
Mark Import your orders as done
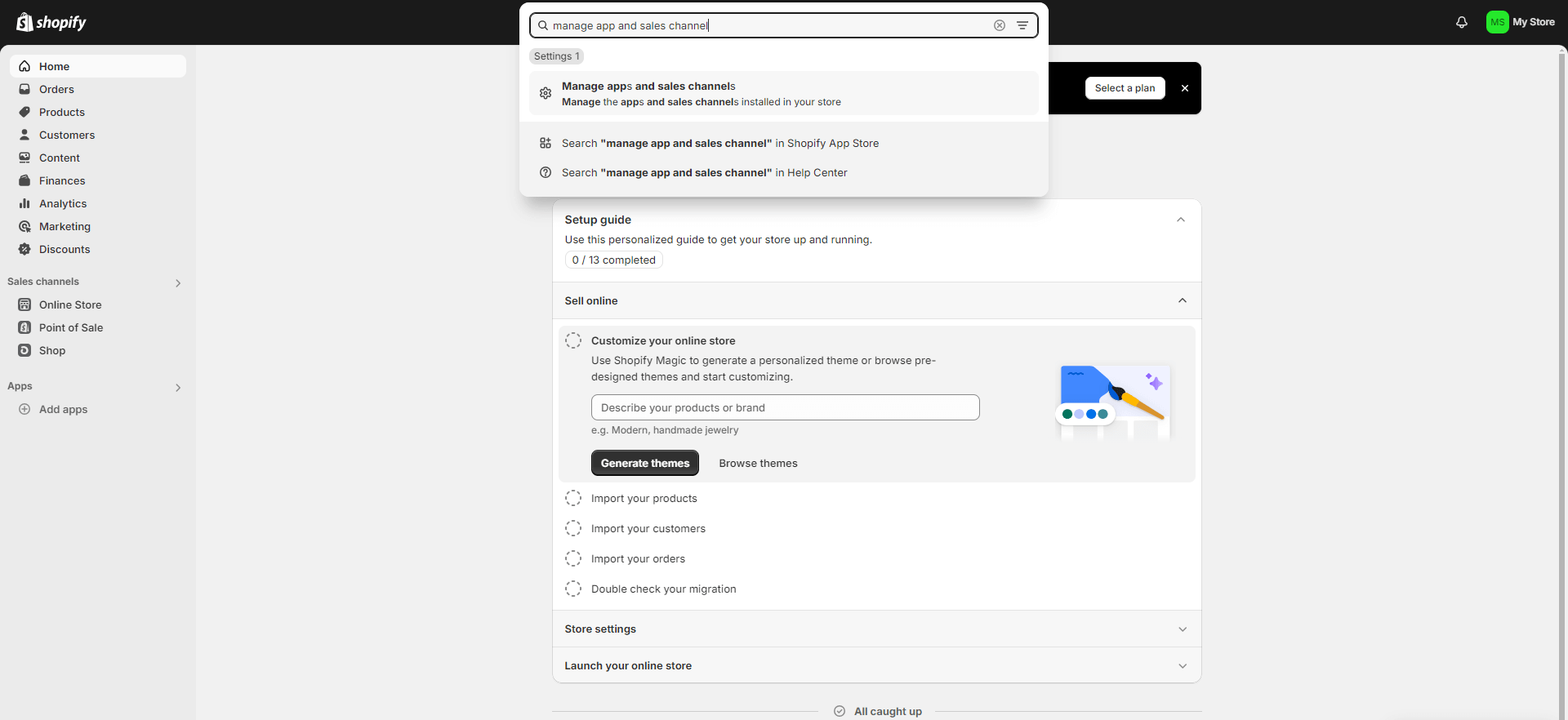click(573, 558)
